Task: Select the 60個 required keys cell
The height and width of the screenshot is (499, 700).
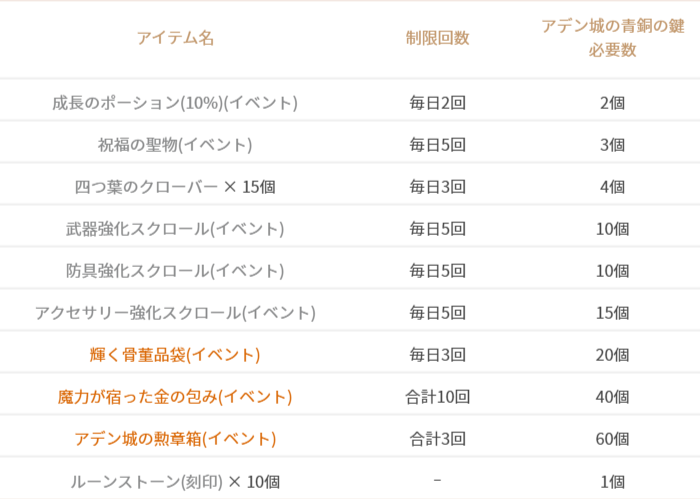Action: click(x=613, y=439)
